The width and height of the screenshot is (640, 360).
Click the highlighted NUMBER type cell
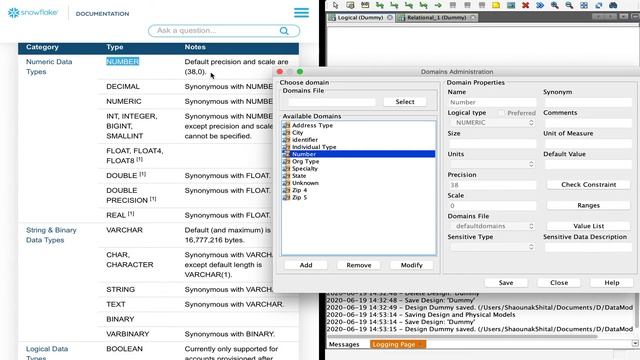122,62
